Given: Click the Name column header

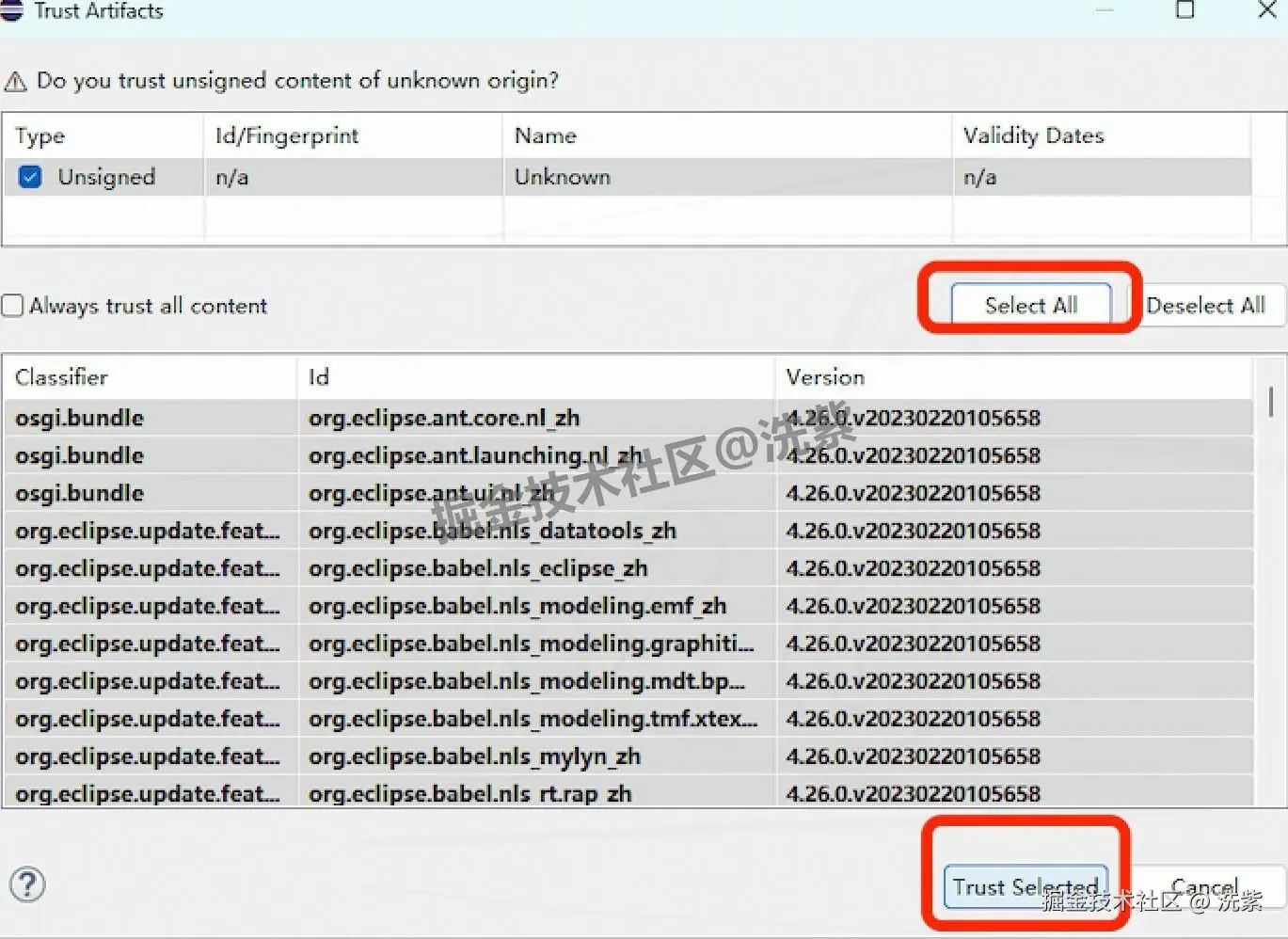Looking at the screenshot, I should coord(728,135).
